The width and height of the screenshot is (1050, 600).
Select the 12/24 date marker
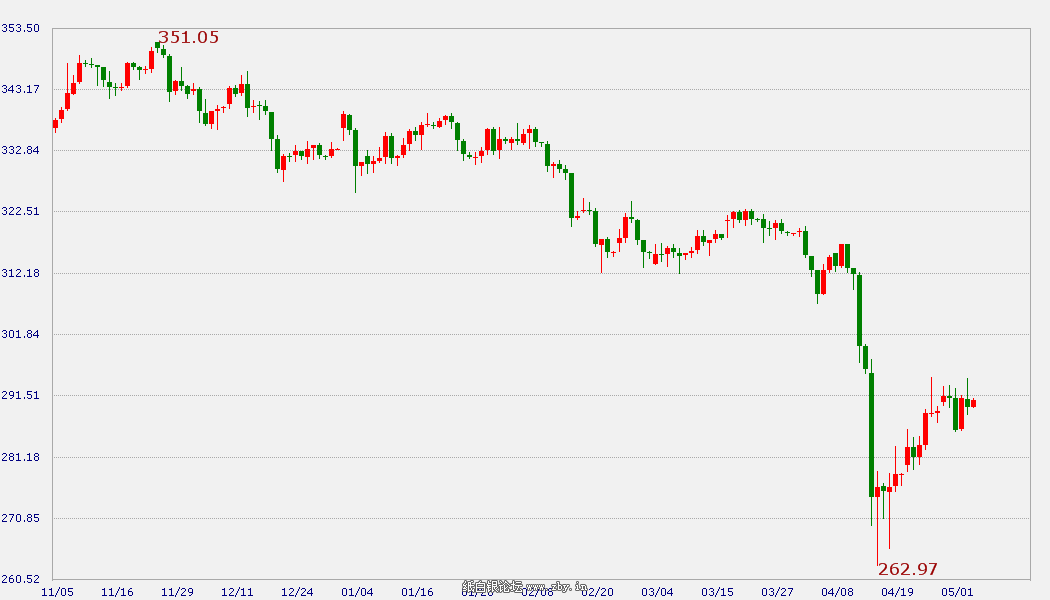point(297,592)
